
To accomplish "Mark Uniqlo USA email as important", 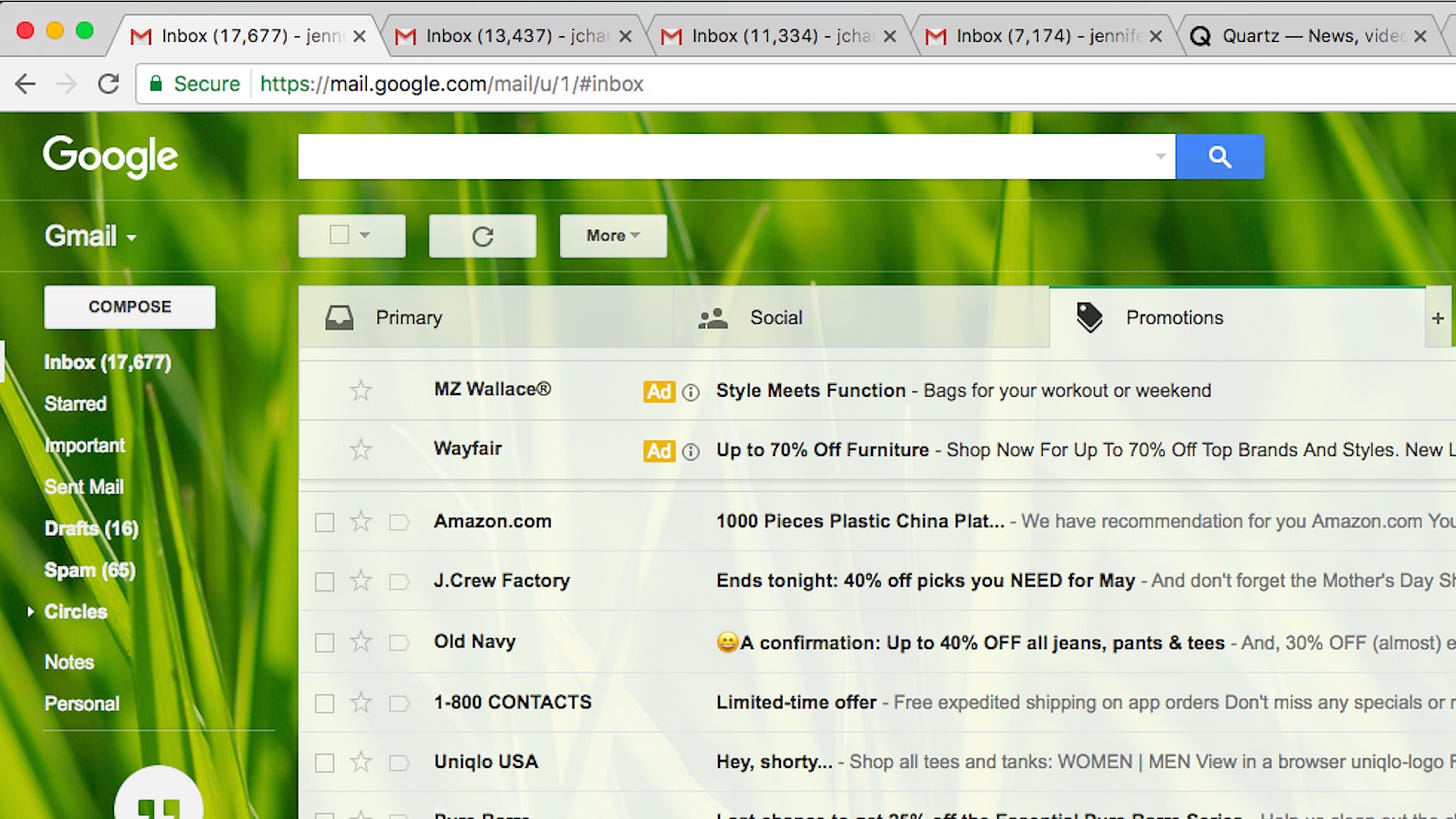I will pyautogui.click(x=399, y=763).
